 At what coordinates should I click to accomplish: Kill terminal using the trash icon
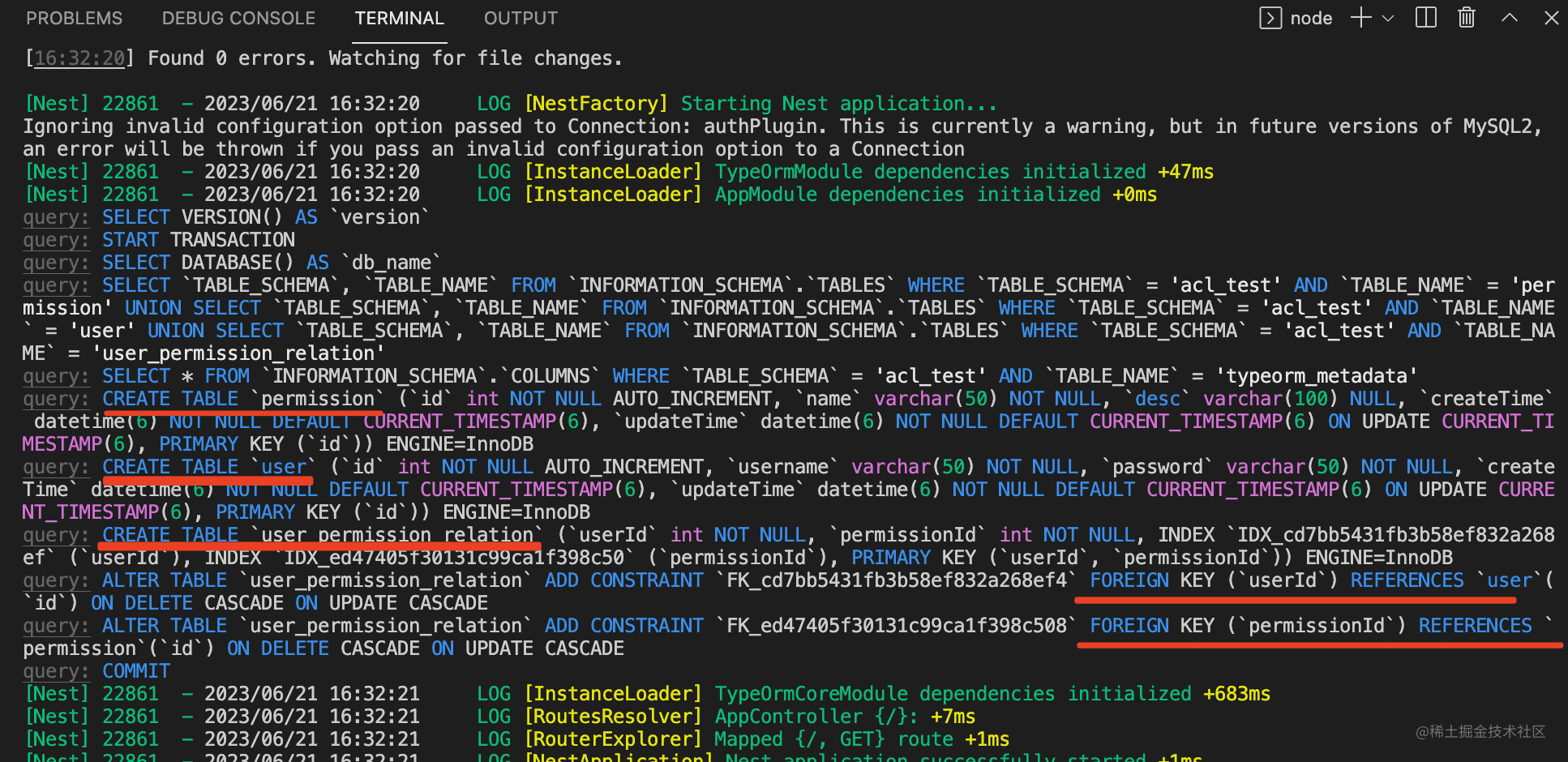pos(1467,18)
